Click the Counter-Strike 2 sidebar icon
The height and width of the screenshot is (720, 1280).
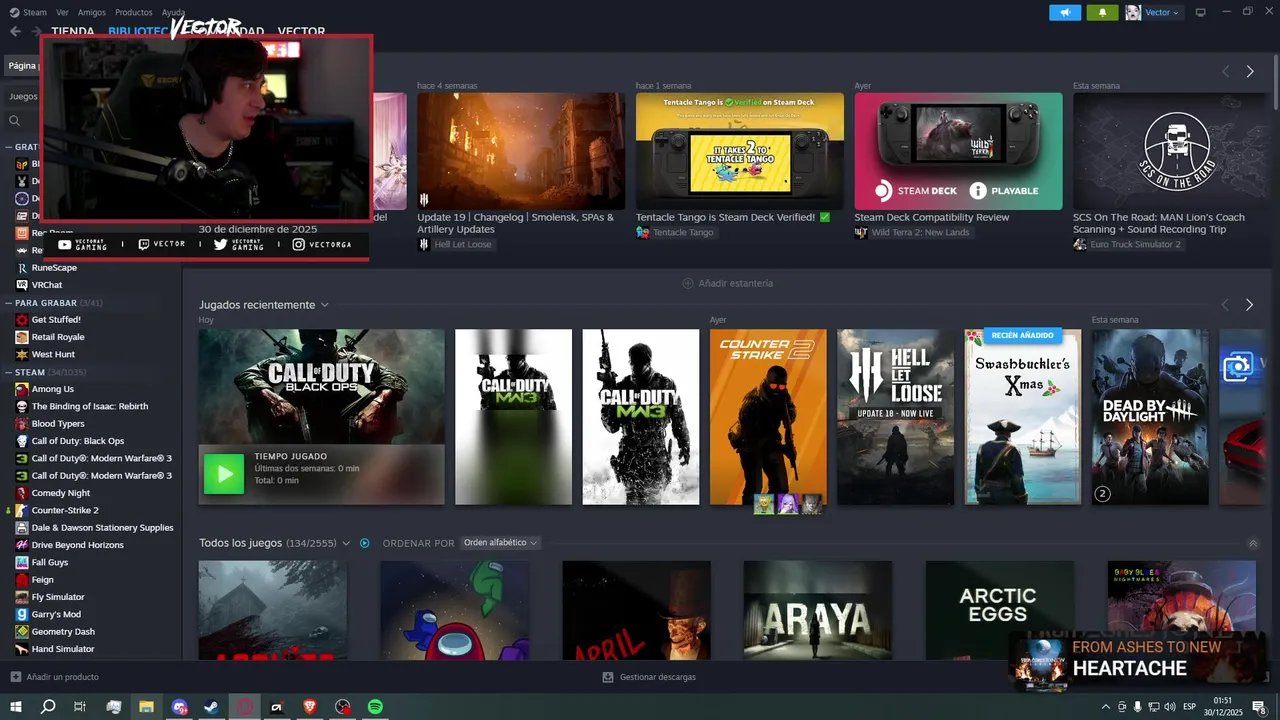pos(22,510)
